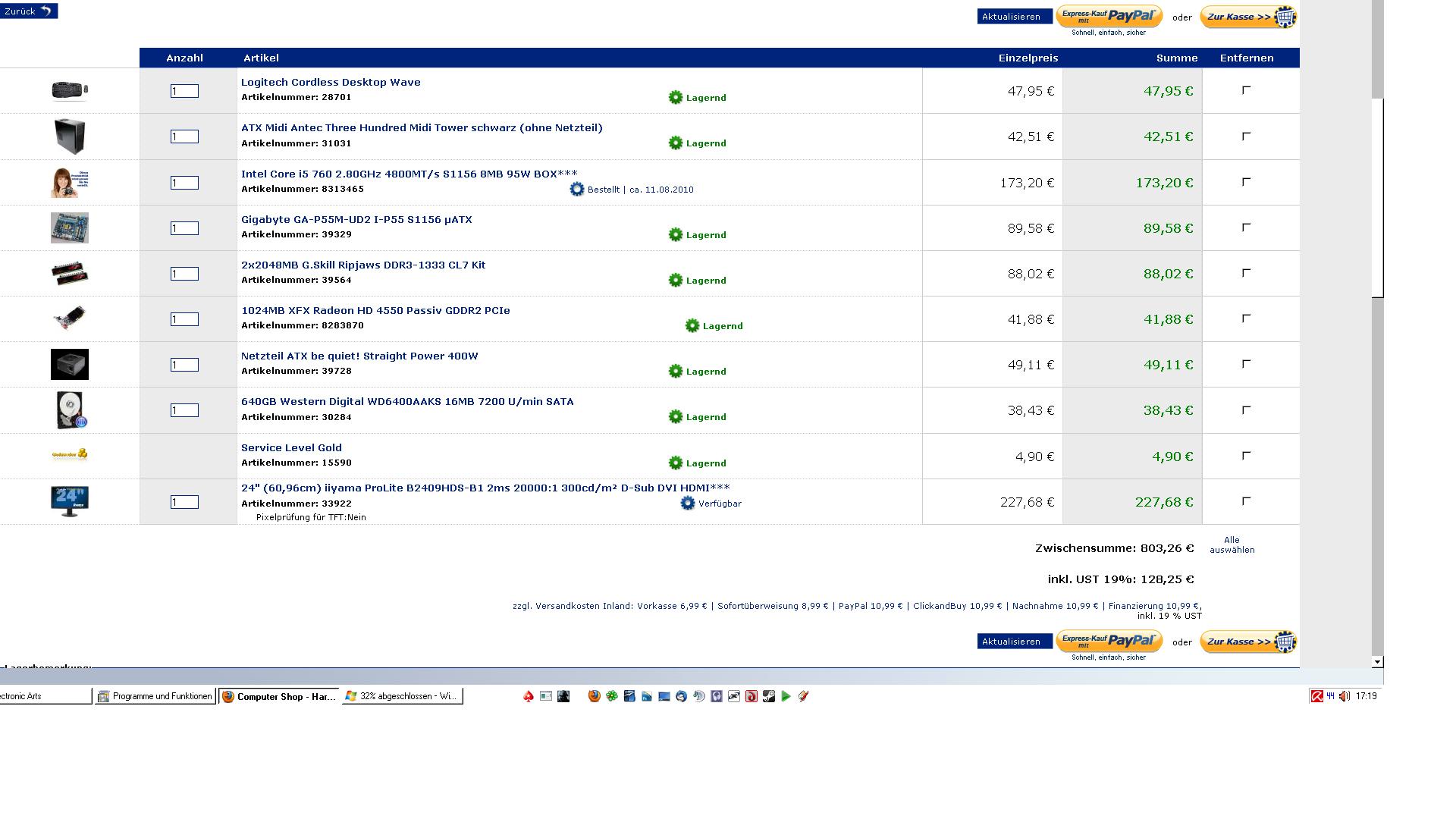Click the Zurück back button
The width and height of the screenshot is (1456, 819).
pyautogui.click(x=29, y=11)
